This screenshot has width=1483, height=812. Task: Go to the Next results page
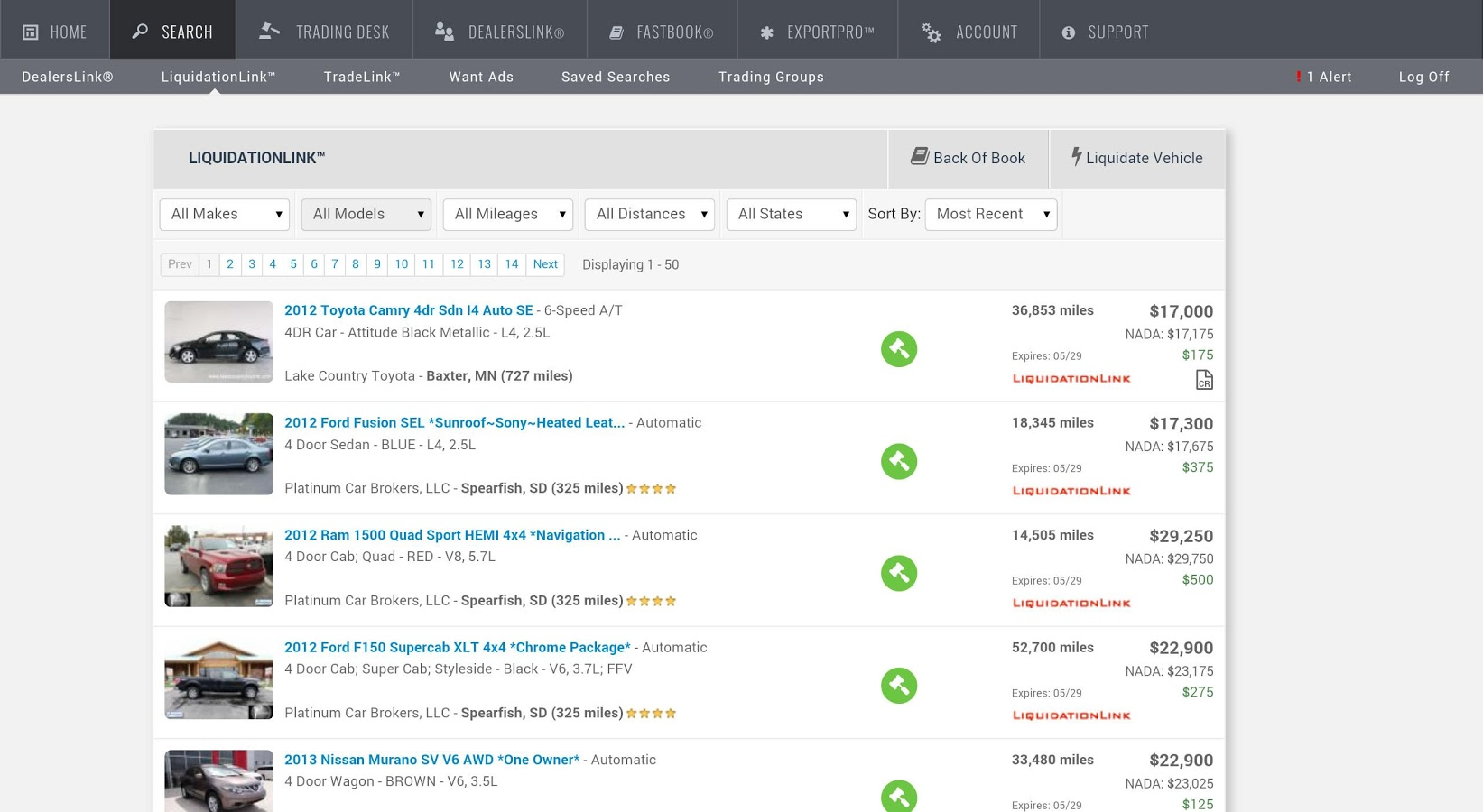545,264
